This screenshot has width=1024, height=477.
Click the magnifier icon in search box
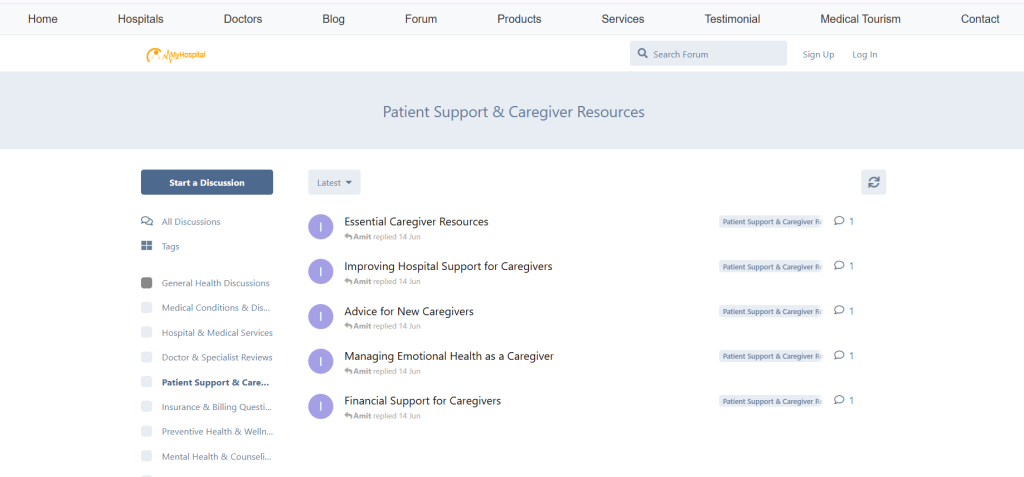pos(642,54)
